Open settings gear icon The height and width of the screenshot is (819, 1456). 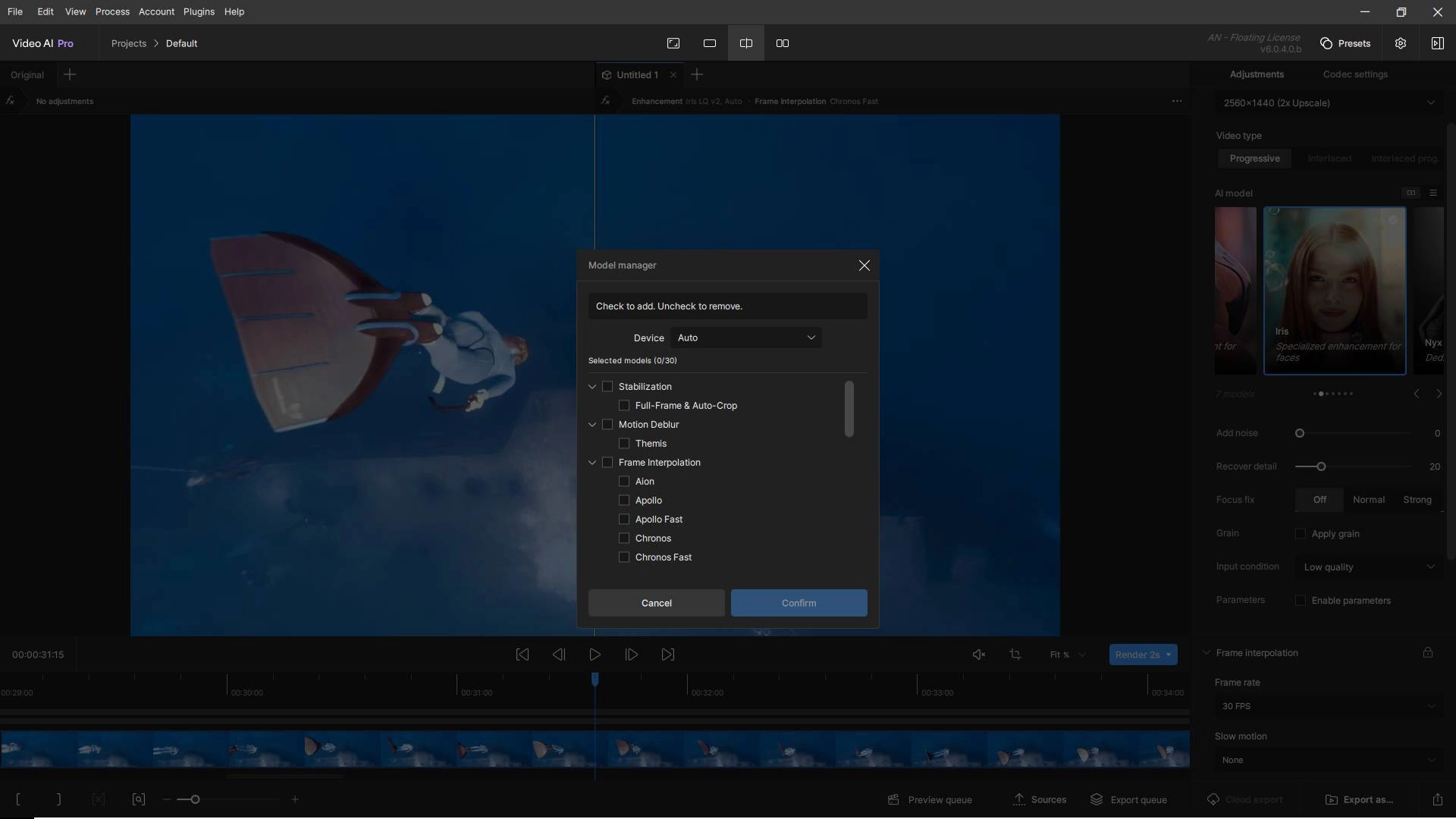point(1401,43)
